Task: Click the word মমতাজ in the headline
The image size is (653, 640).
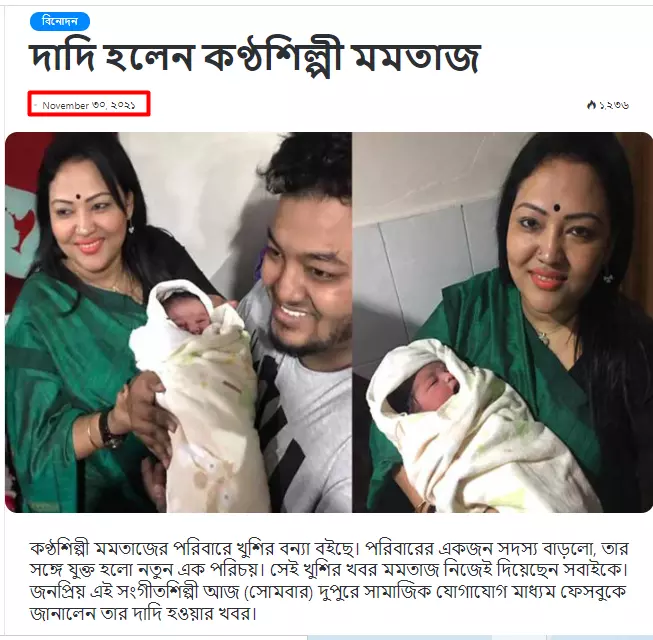Action: tap(417, 57)
